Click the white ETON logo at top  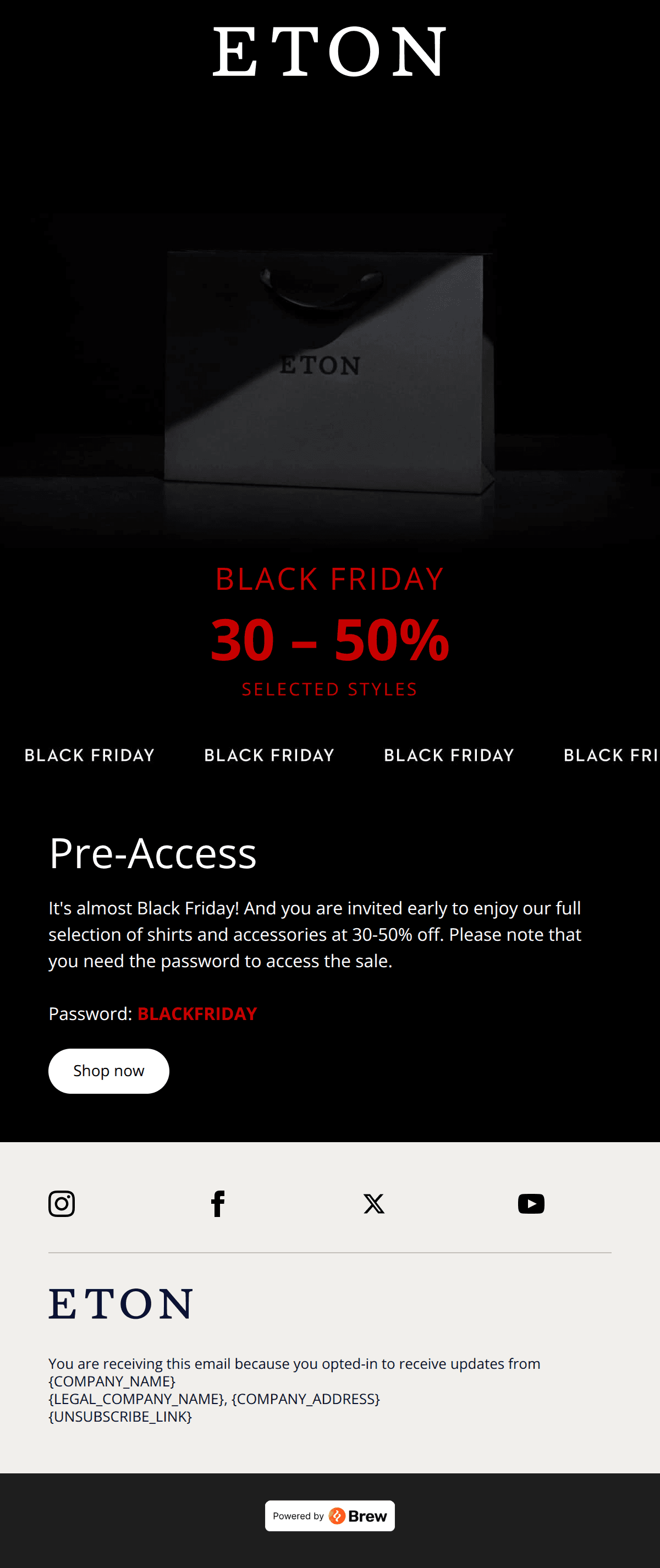coord(329,52)
